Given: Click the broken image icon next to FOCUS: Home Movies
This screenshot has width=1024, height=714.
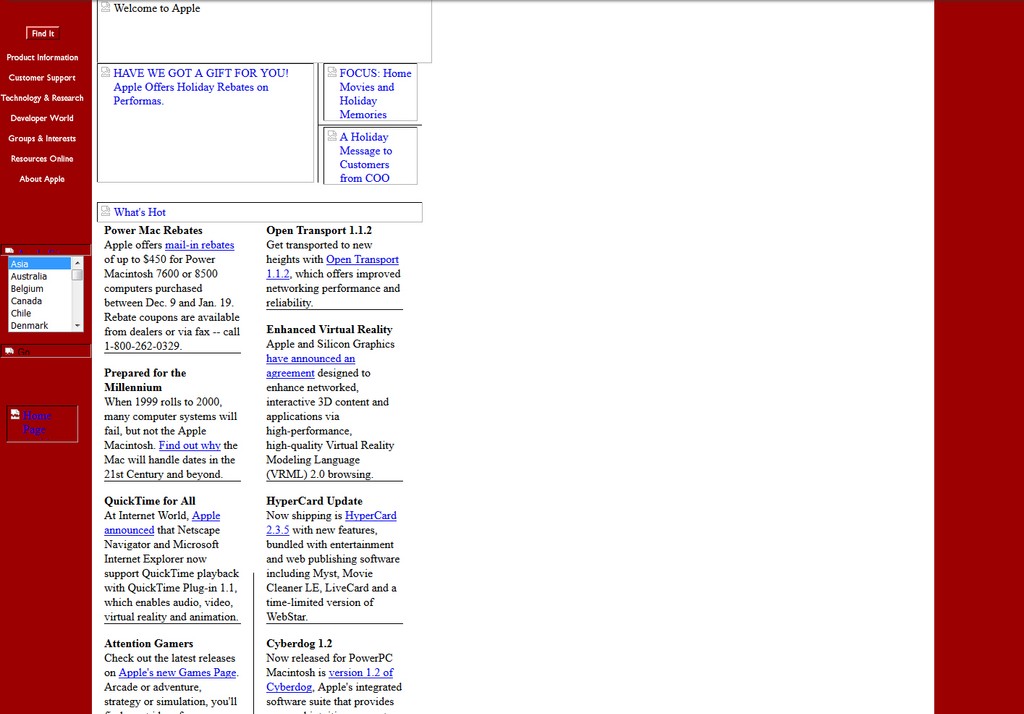Looking at the screenshot, I should (x=332, y=73).
